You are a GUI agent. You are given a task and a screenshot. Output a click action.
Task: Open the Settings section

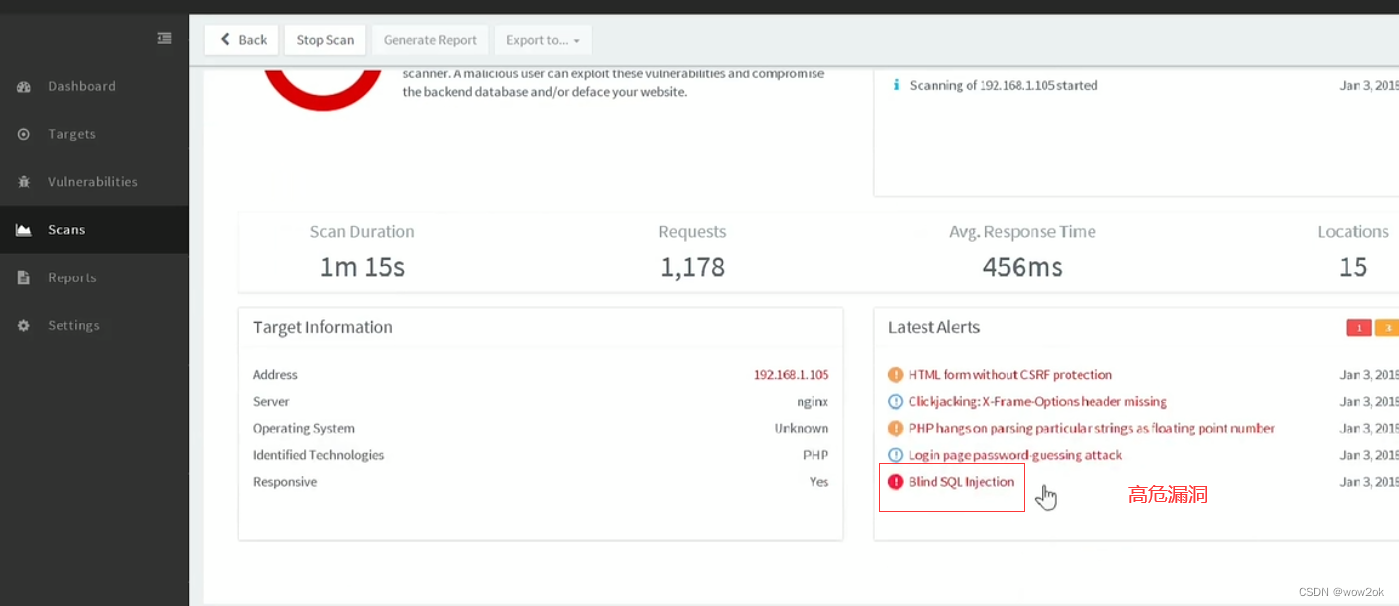pyautogui.click(x=94, y=326)
